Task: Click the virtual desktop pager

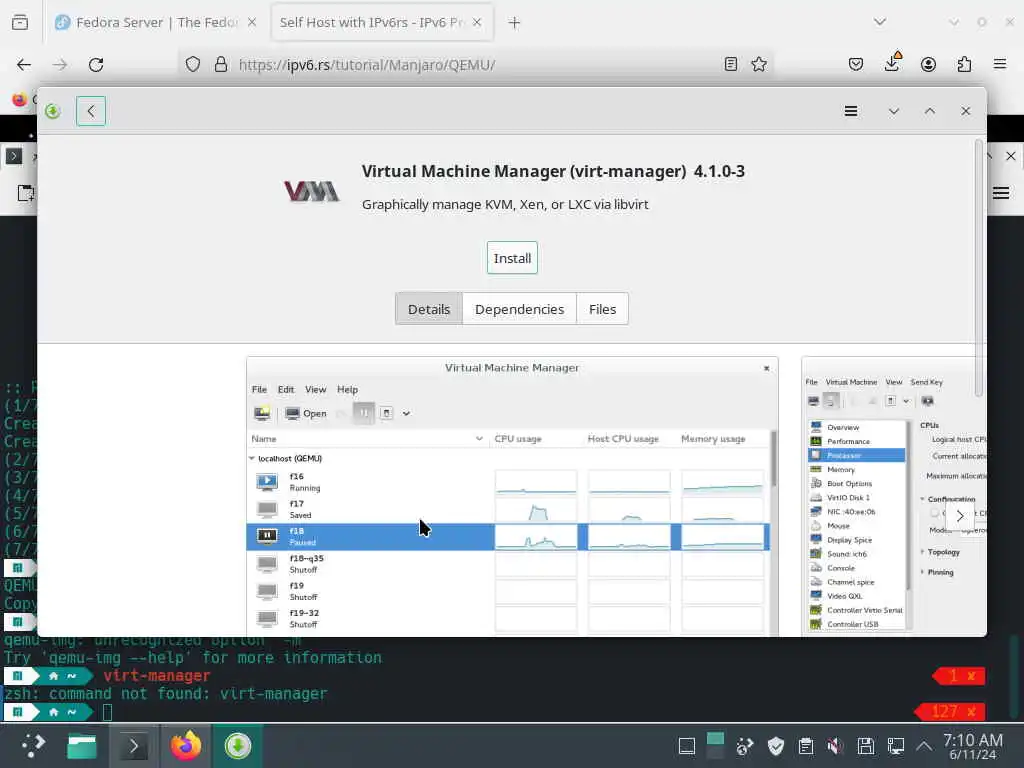Action: [x=715, y=746]
